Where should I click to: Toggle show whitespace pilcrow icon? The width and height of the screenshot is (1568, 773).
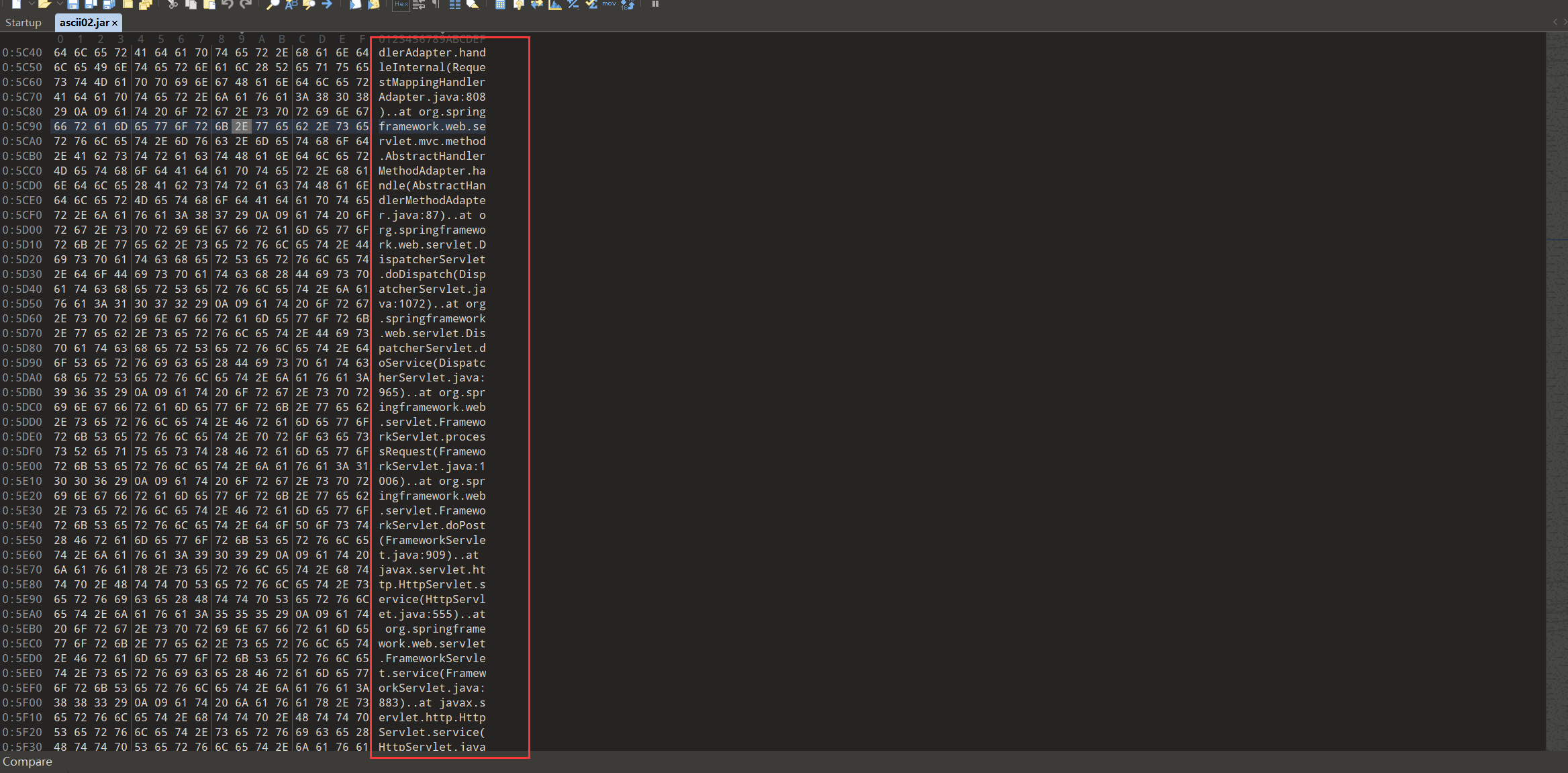tap(436, 4)
